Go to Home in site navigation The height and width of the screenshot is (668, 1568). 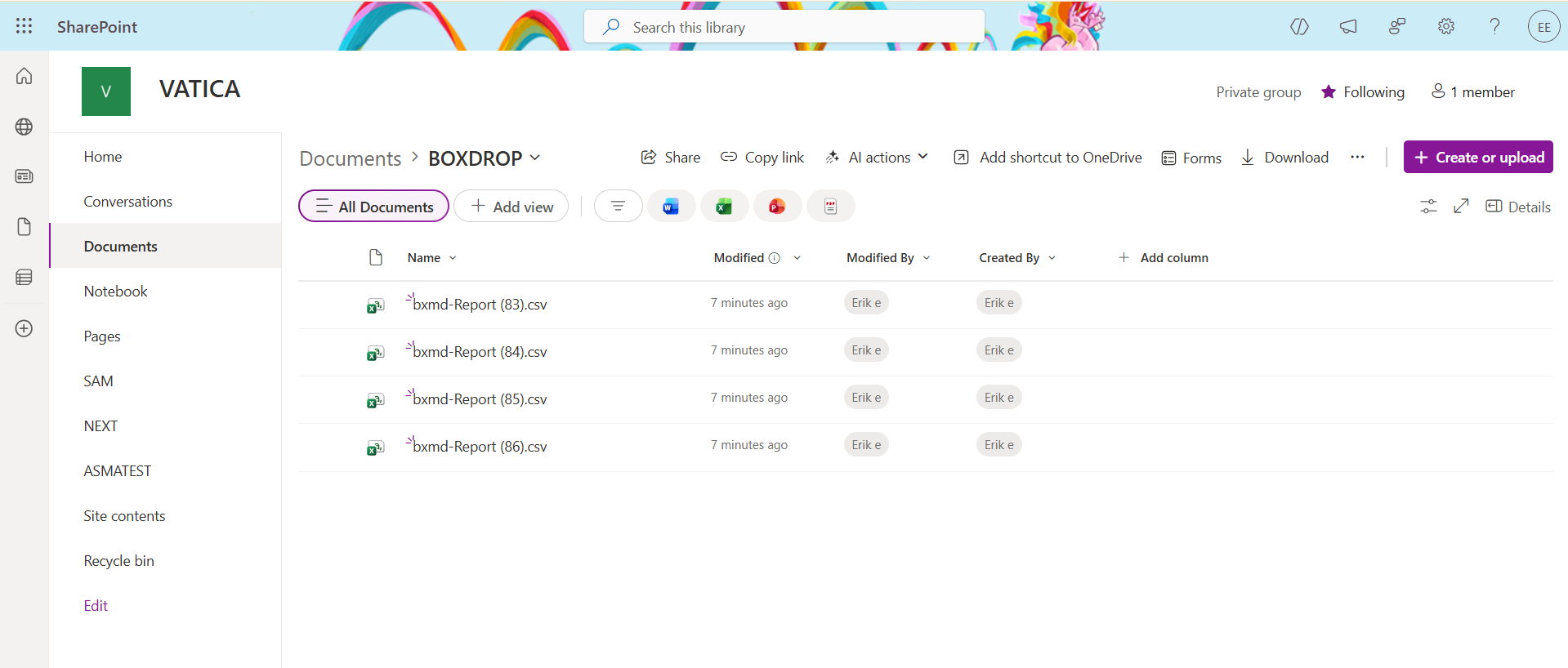click(103, 157)
